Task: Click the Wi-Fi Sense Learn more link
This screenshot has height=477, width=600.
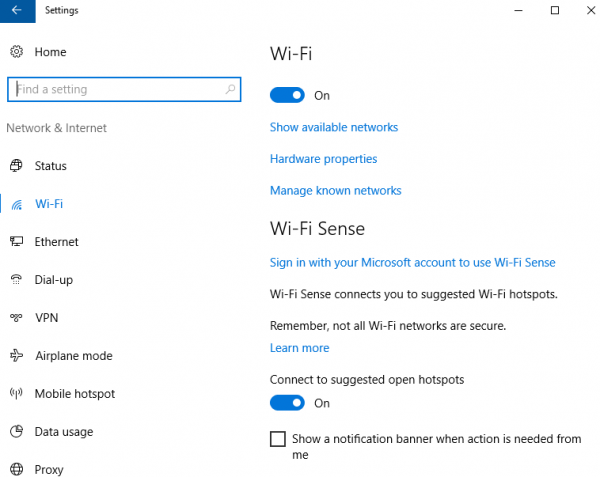Action: 299,348
